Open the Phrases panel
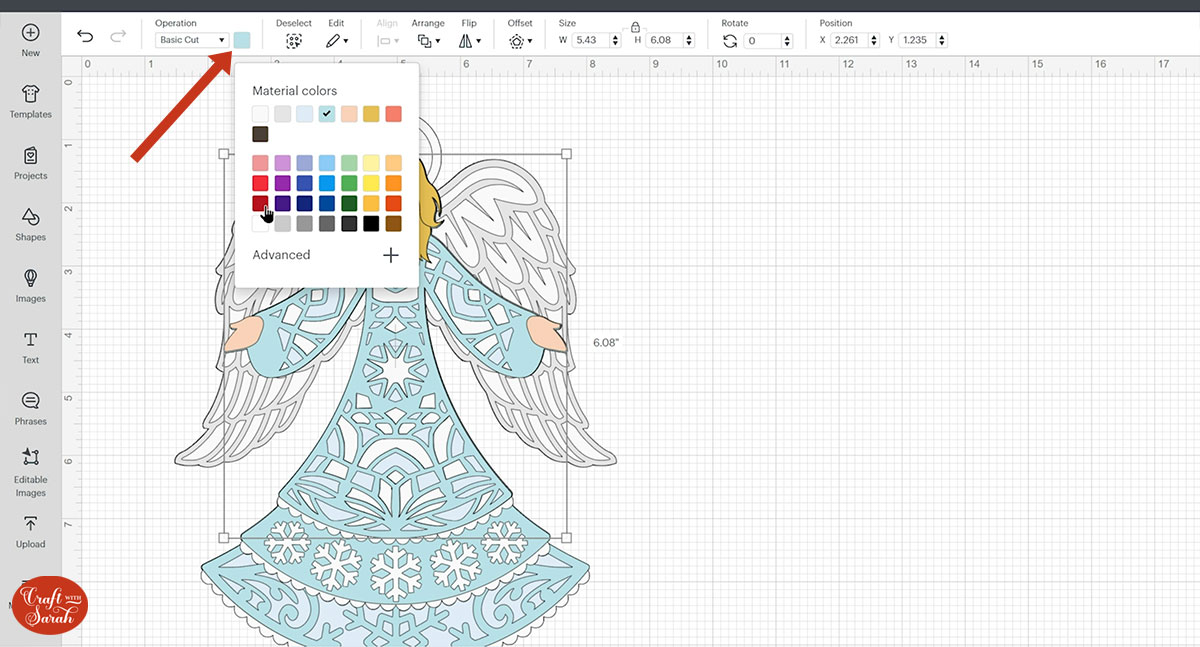 coord(30,407)
